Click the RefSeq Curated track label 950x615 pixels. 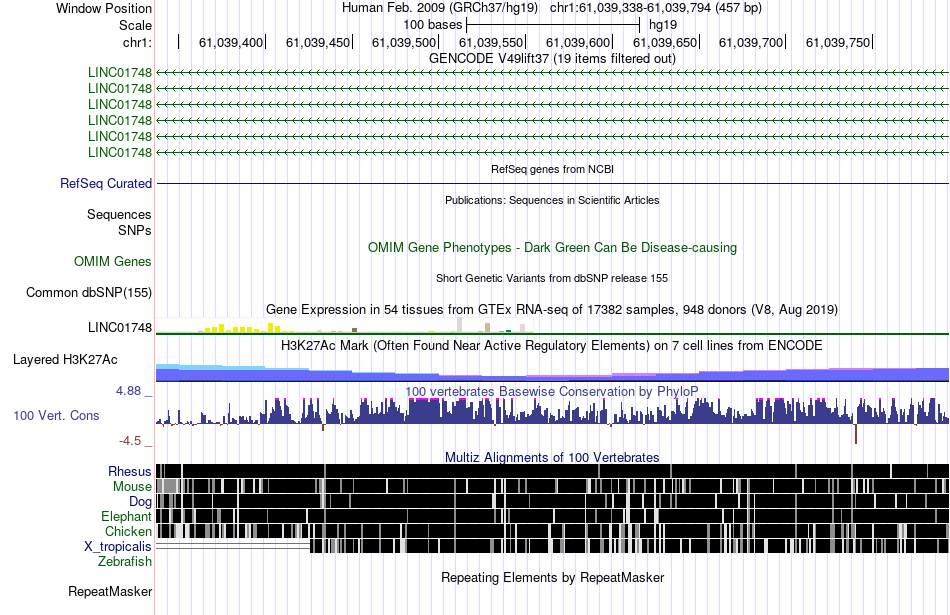(106, 183)
